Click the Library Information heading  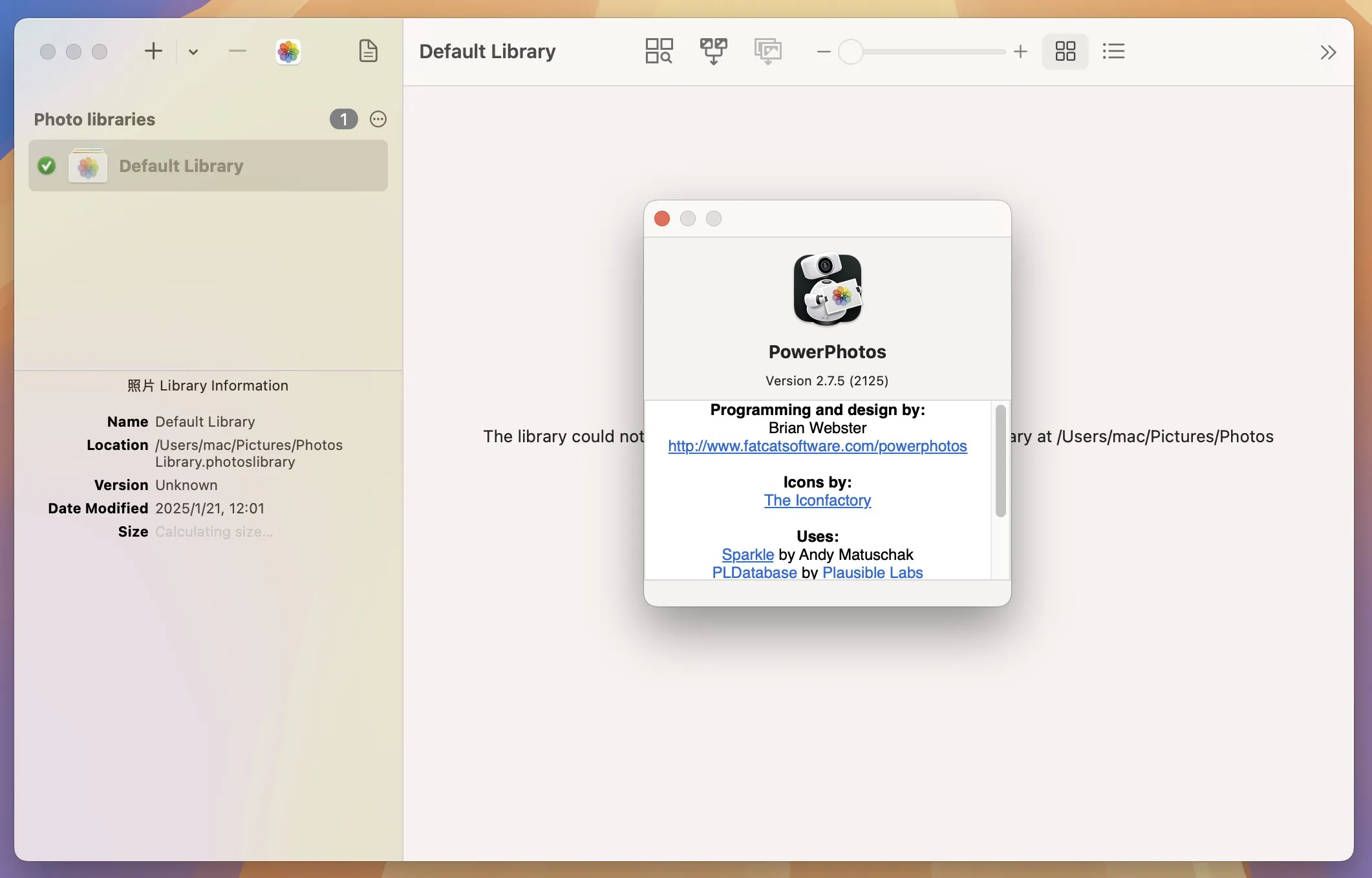coord(208,385)
